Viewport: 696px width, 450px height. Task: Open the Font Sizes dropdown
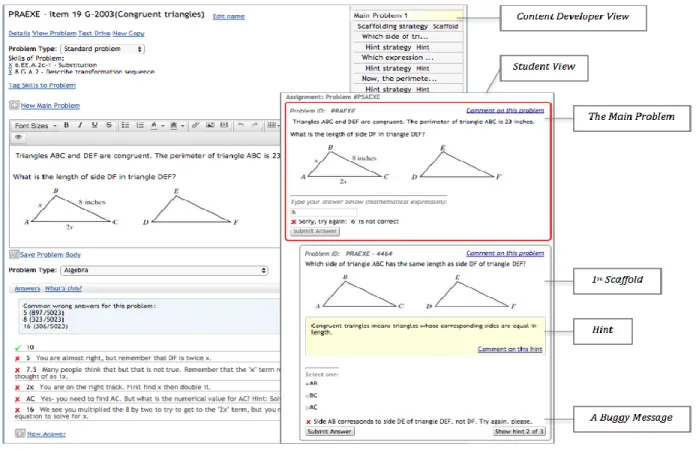[36, 126]
